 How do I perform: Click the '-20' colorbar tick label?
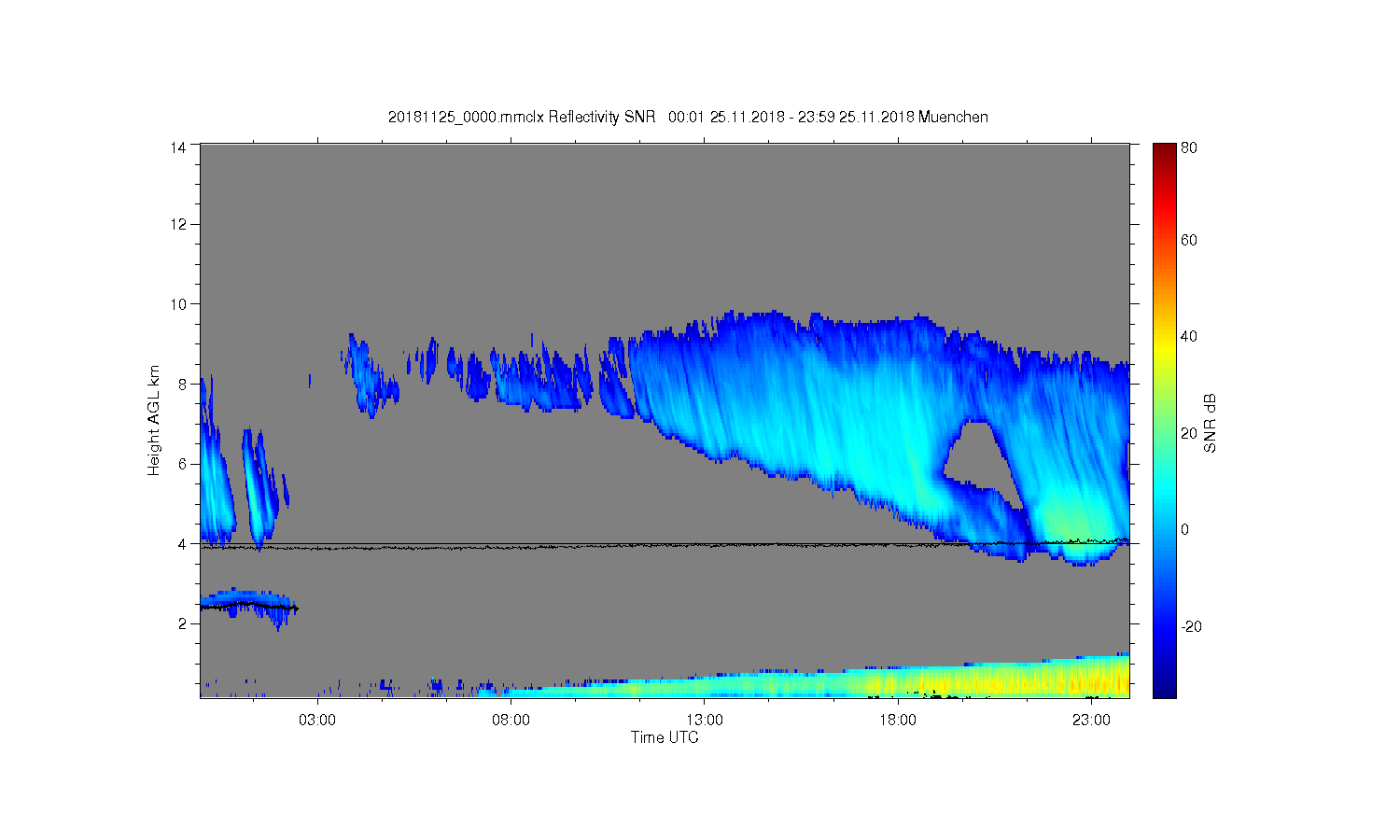point(1192,626)
